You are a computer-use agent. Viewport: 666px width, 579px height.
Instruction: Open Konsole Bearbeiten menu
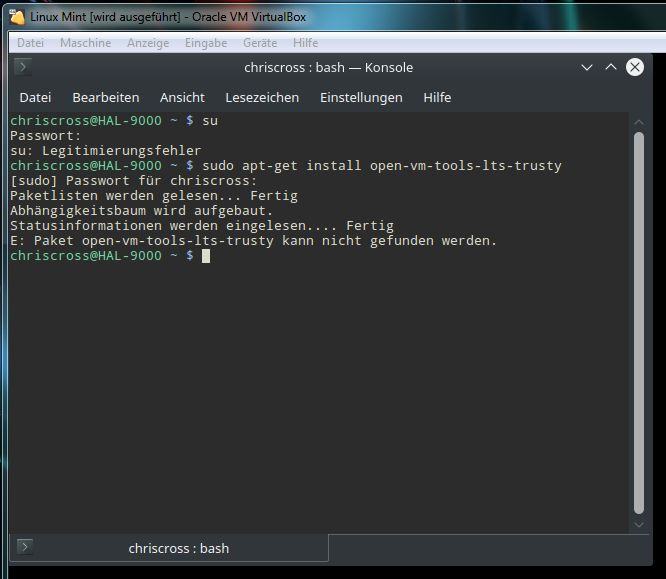pos(106,98)
